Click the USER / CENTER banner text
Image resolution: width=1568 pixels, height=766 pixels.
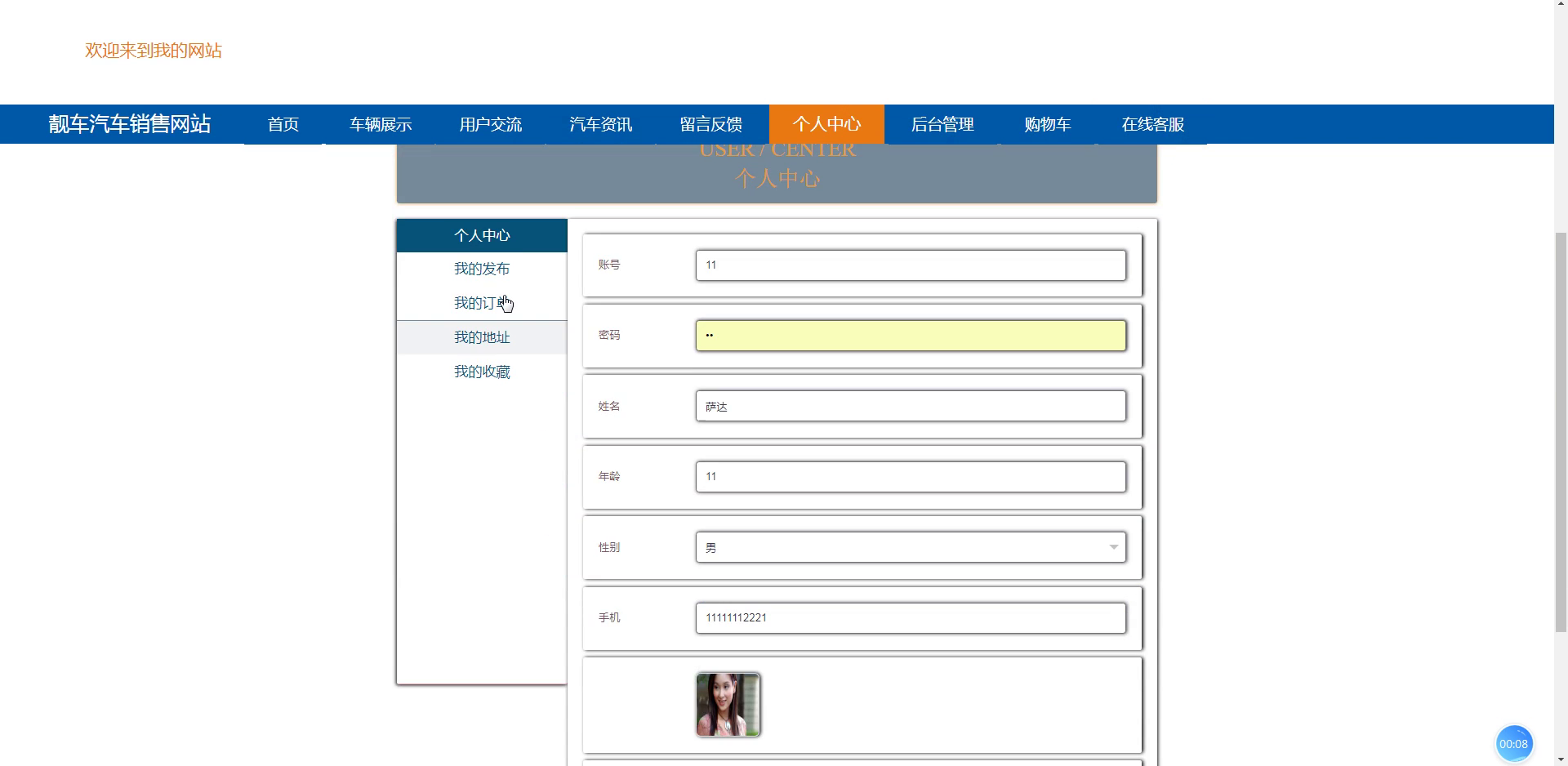(x=777, y=151)
